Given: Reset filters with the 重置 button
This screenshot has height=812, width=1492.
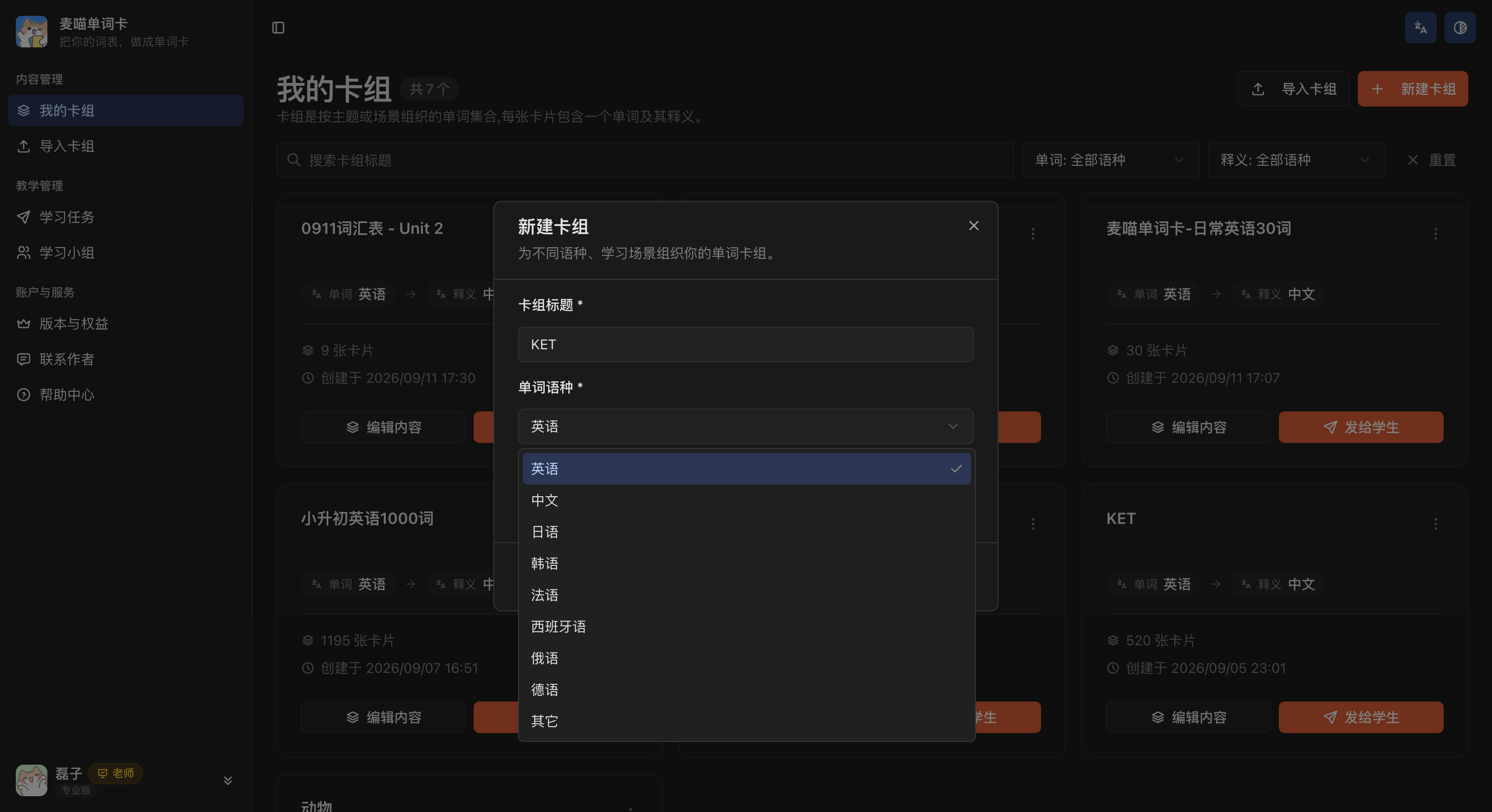Looking at the screenshot, I should pyautogui.click(x=1431, y=160).
